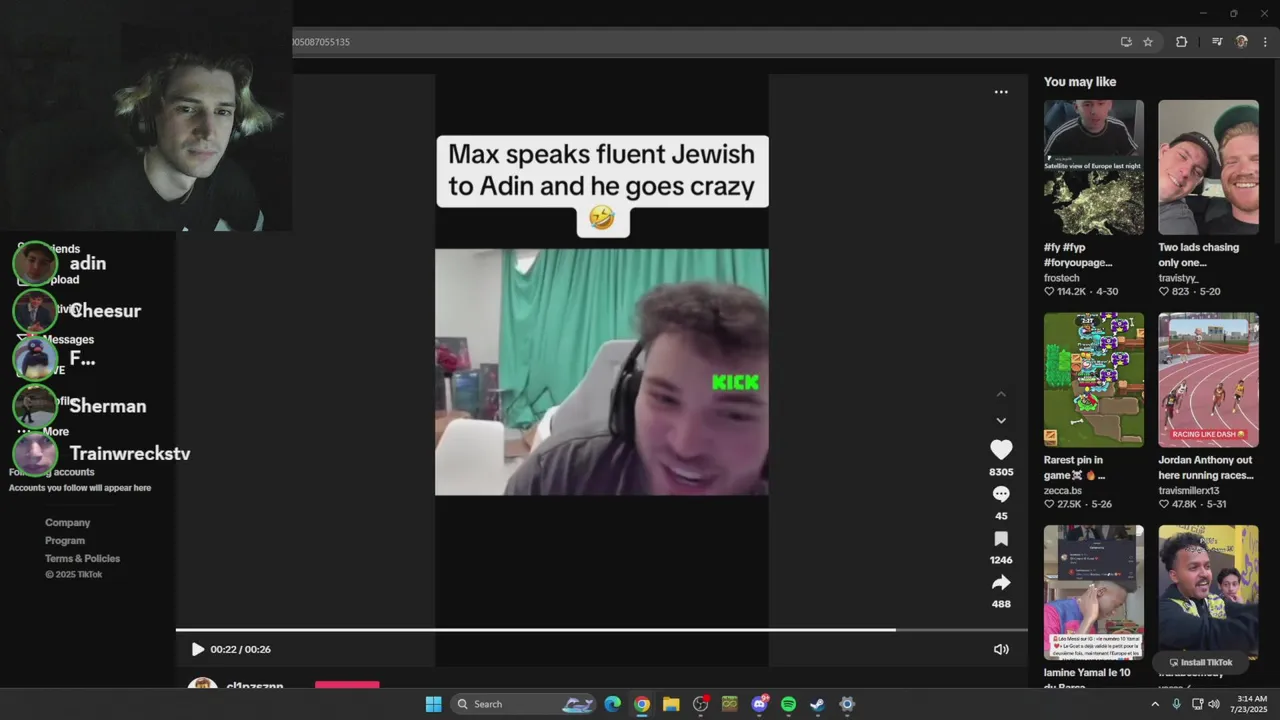Screen dimensions: 1280x720
Task: Click the taskbar Search box
Action: (x=523, y=704)
